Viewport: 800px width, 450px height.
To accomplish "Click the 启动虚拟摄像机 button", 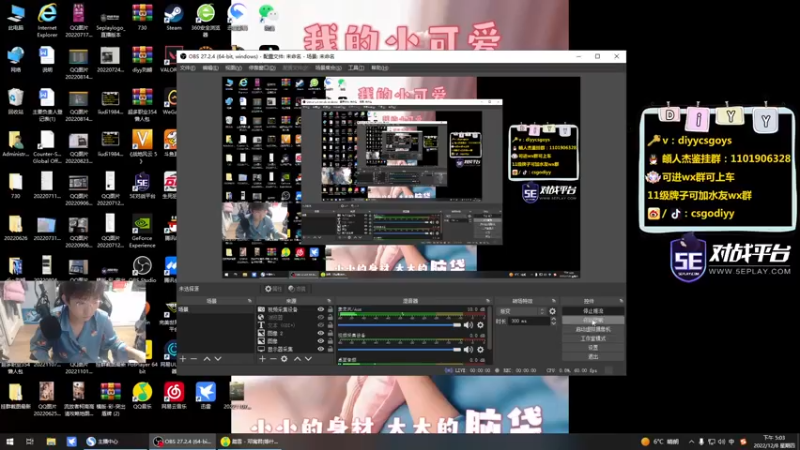I will [x=593, y=329].
